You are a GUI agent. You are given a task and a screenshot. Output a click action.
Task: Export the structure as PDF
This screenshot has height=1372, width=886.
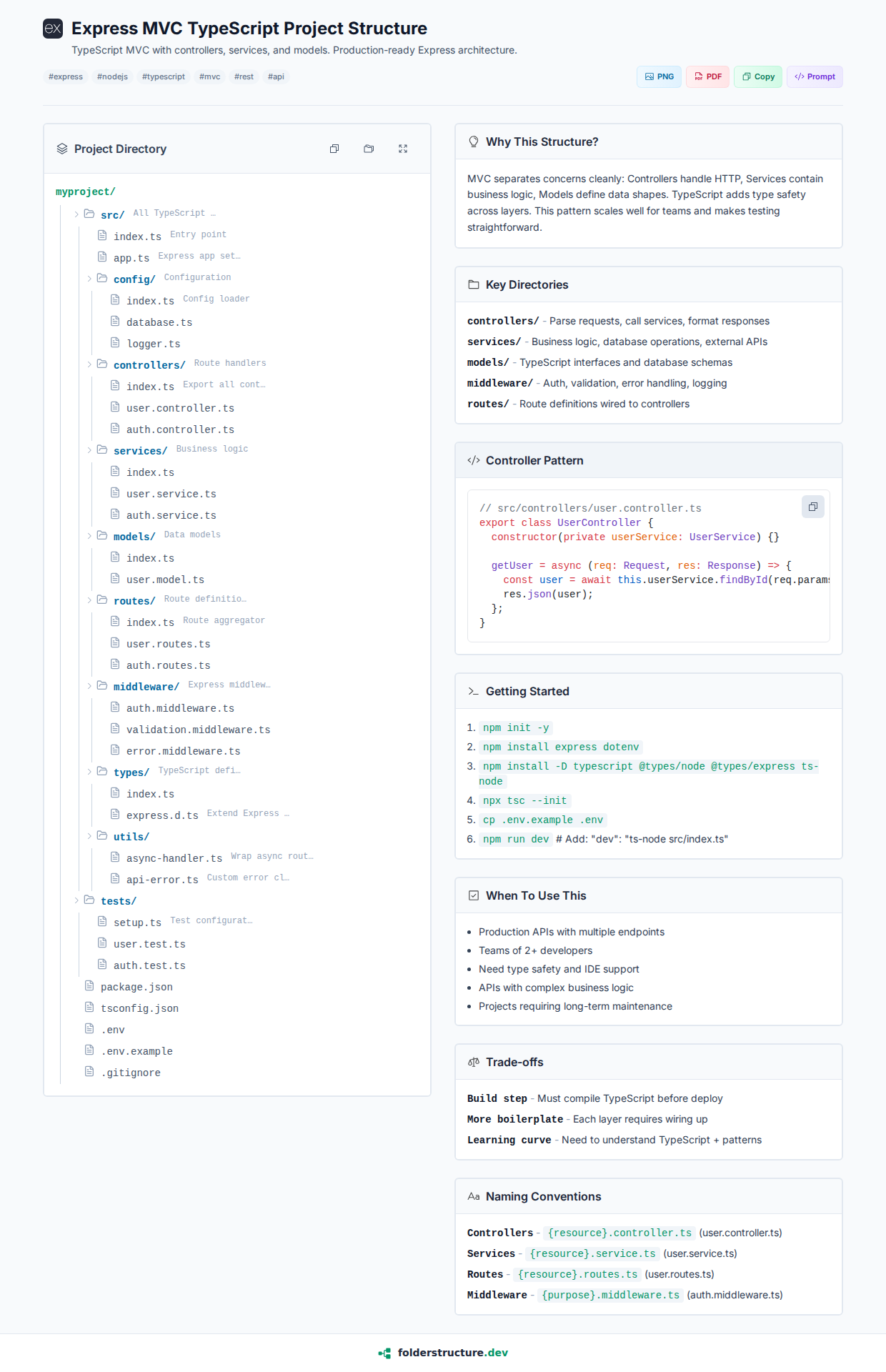(x=707, y=76)
